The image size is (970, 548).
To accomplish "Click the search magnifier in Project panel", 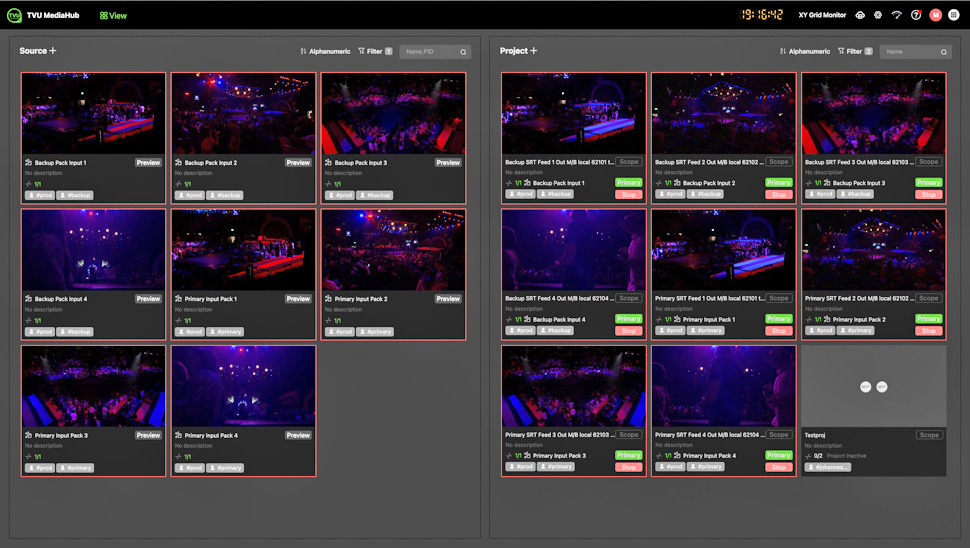I will [x=943, y=52].
